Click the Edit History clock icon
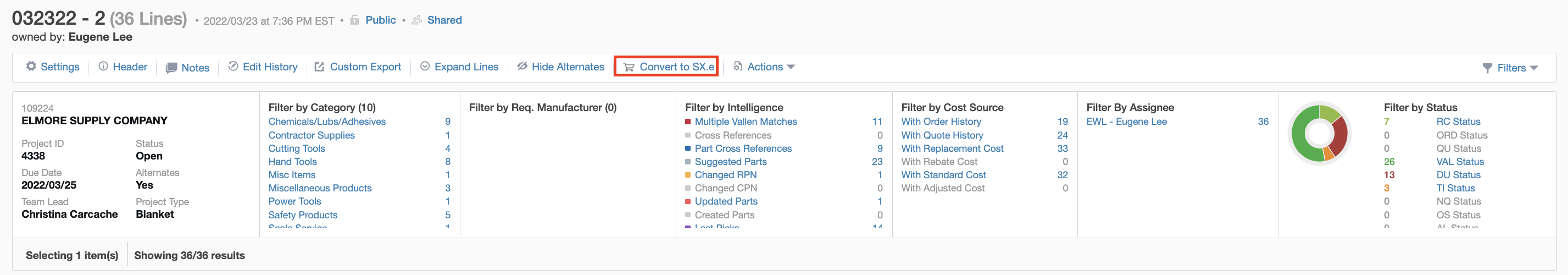This screenshot has width=1568, height=275. tap(233, 67)
